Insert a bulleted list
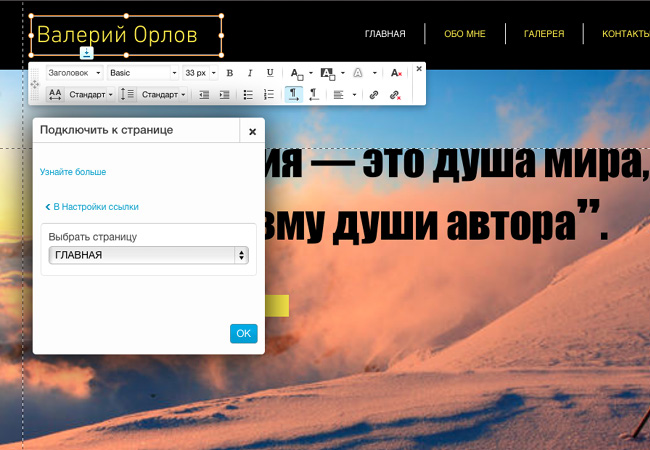 (248, 95)
